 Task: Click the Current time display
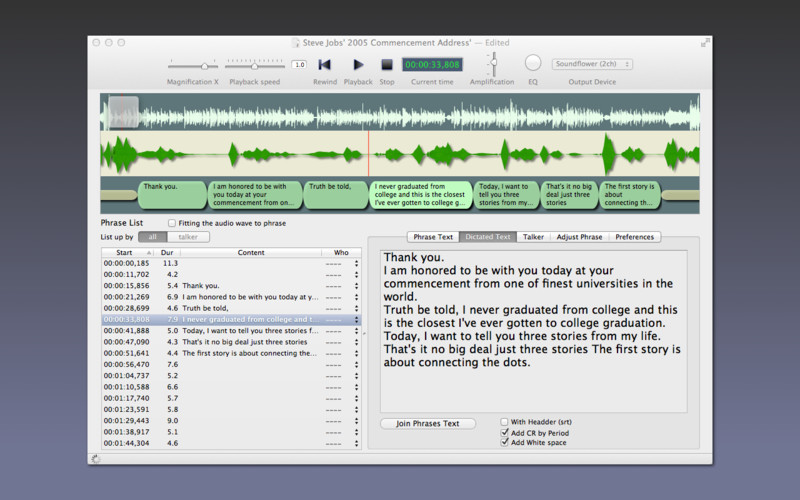click(432, 65)
